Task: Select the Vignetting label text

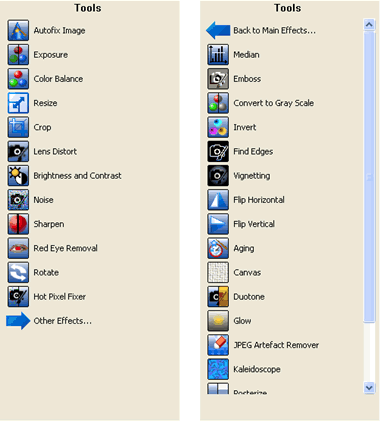Action: [x=252, y=176]
